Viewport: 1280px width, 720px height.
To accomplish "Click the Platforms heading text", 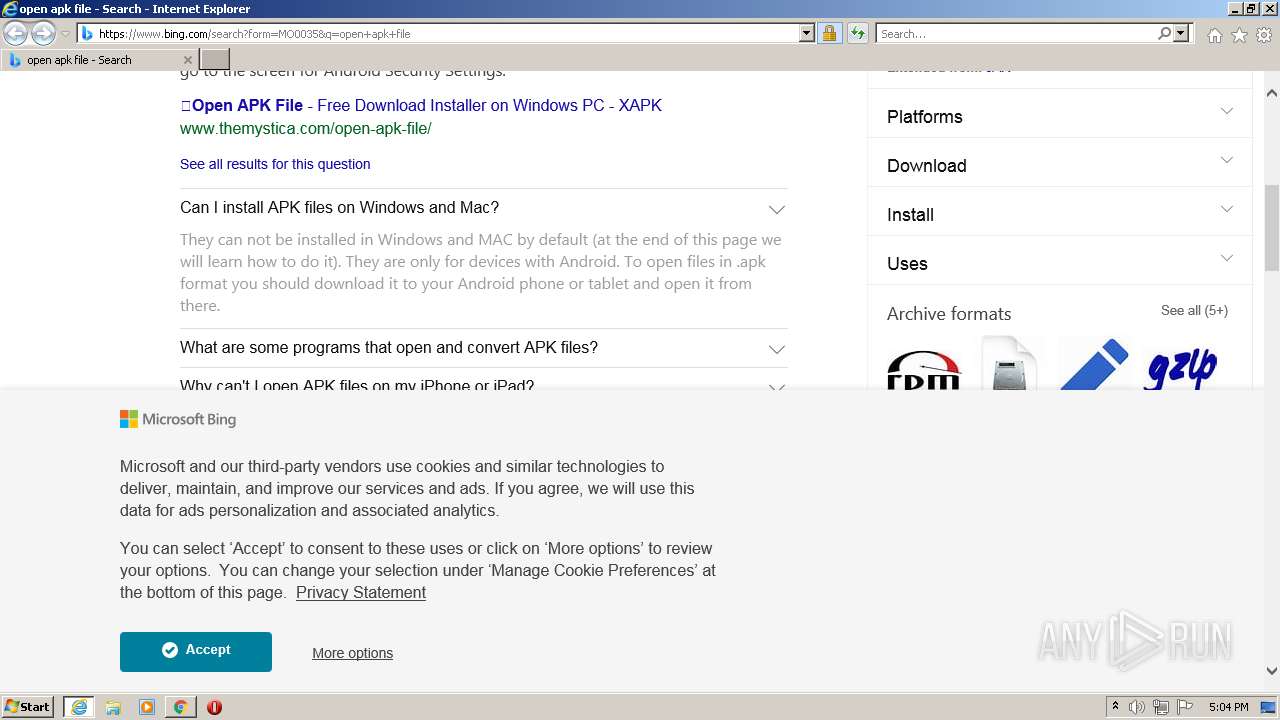I will pyautogui.click(x=925, y=117).
